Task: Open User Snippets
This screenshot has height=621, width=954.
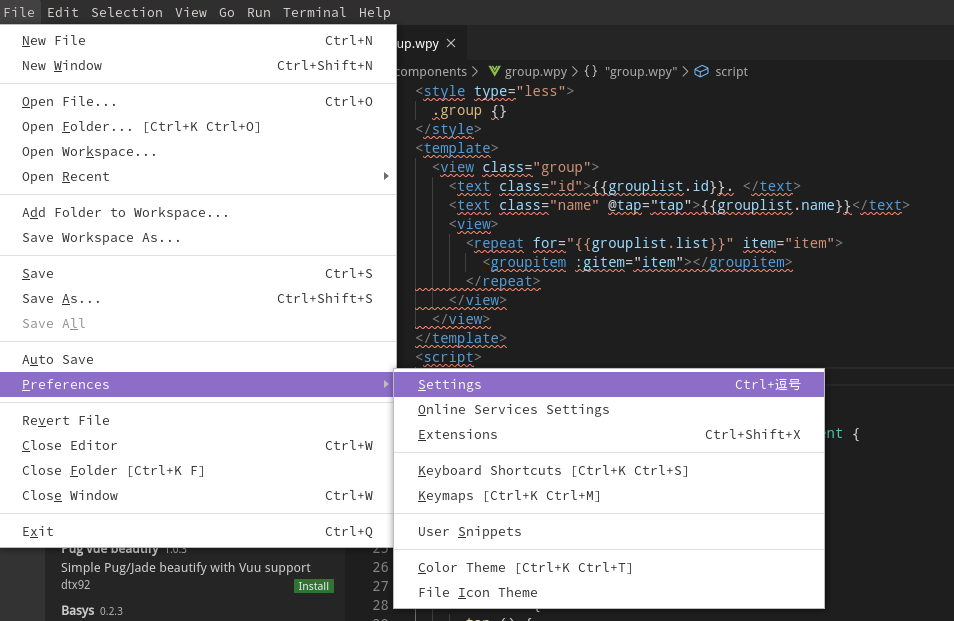Action: tap(470, 531)
